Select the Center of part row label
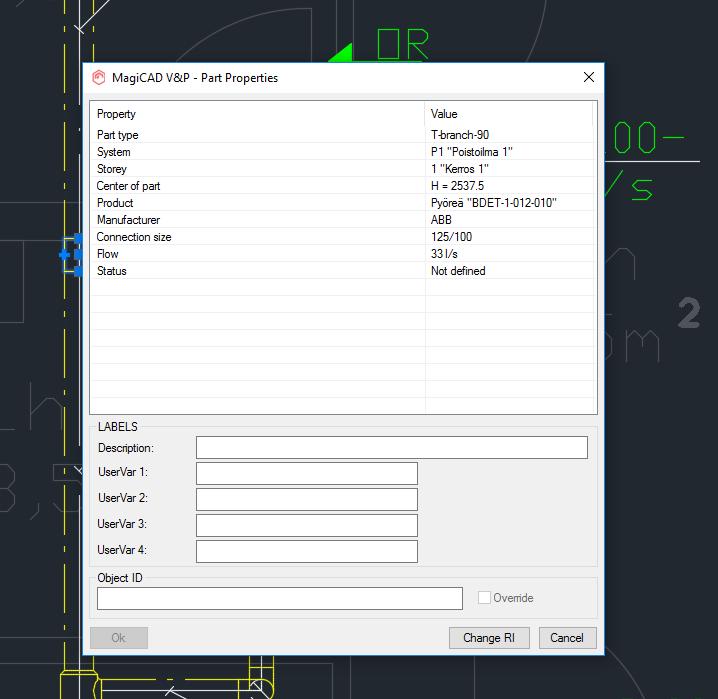 point(128,186)
